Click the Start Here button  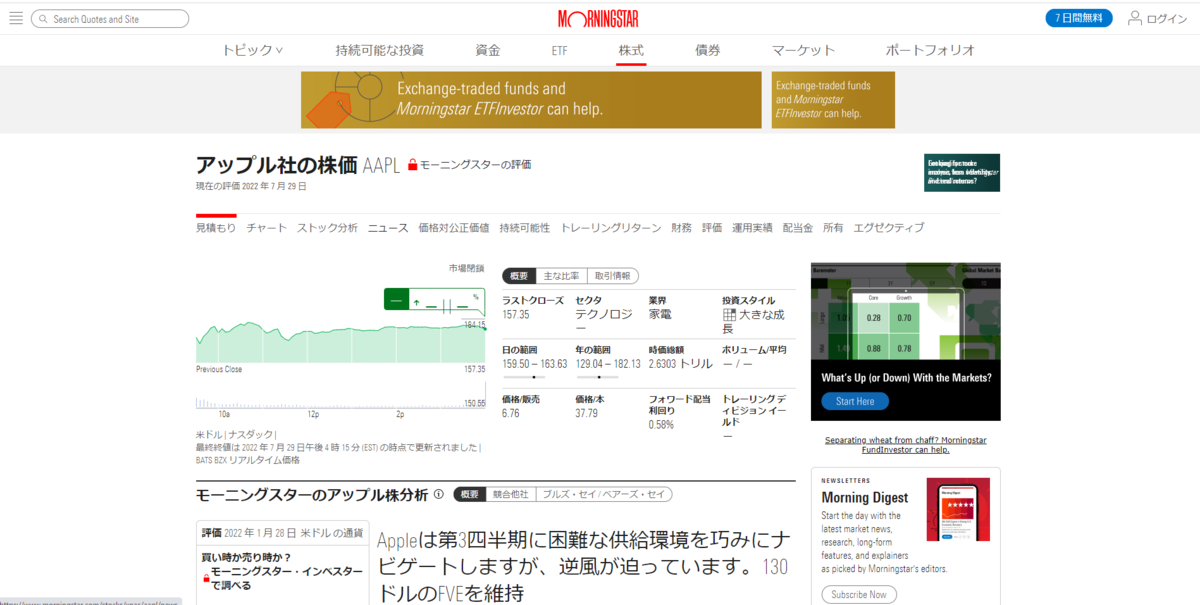point(855,401)
